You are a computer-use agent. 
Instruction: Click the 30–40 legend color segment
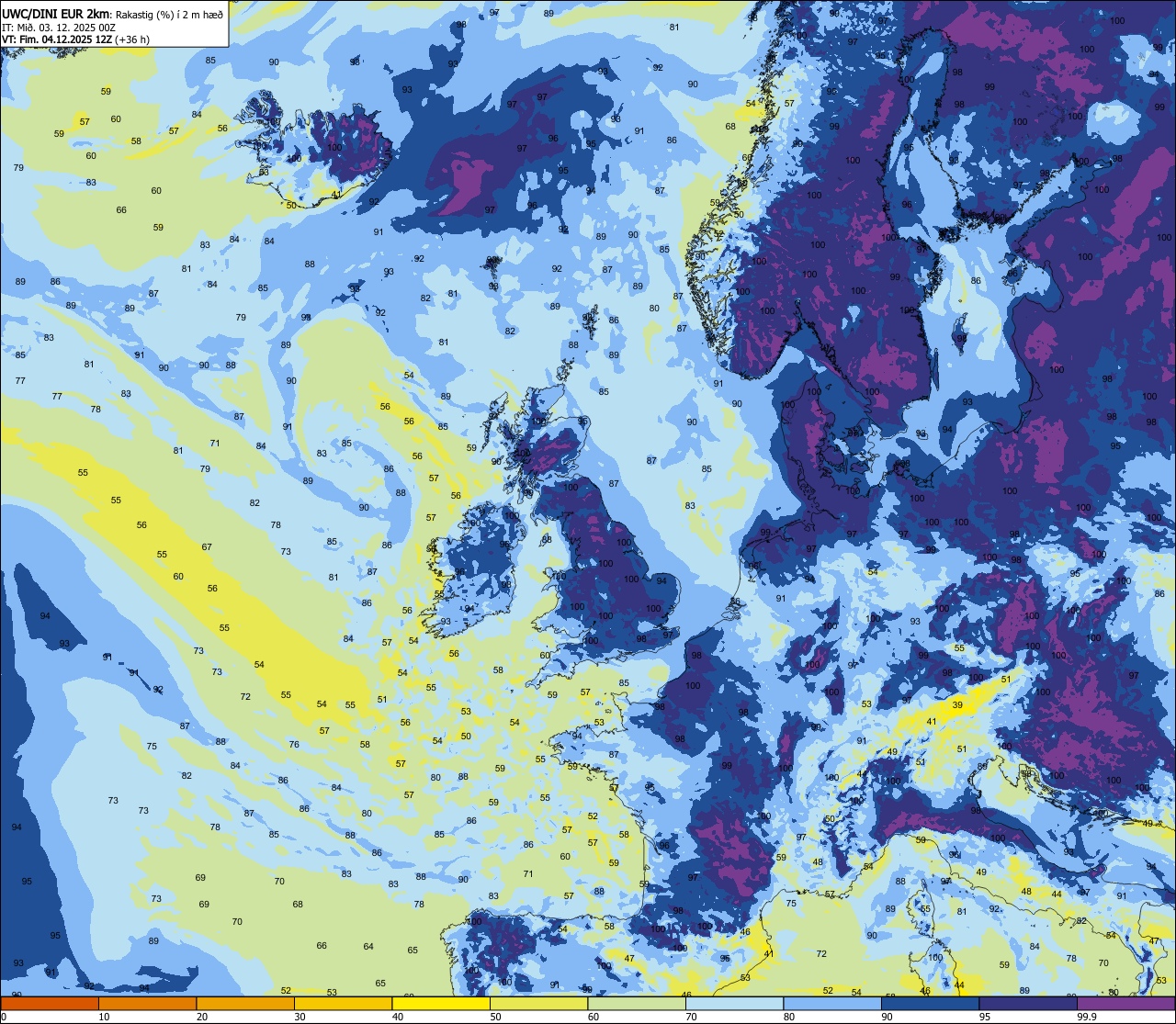[x=343, y=1003]
